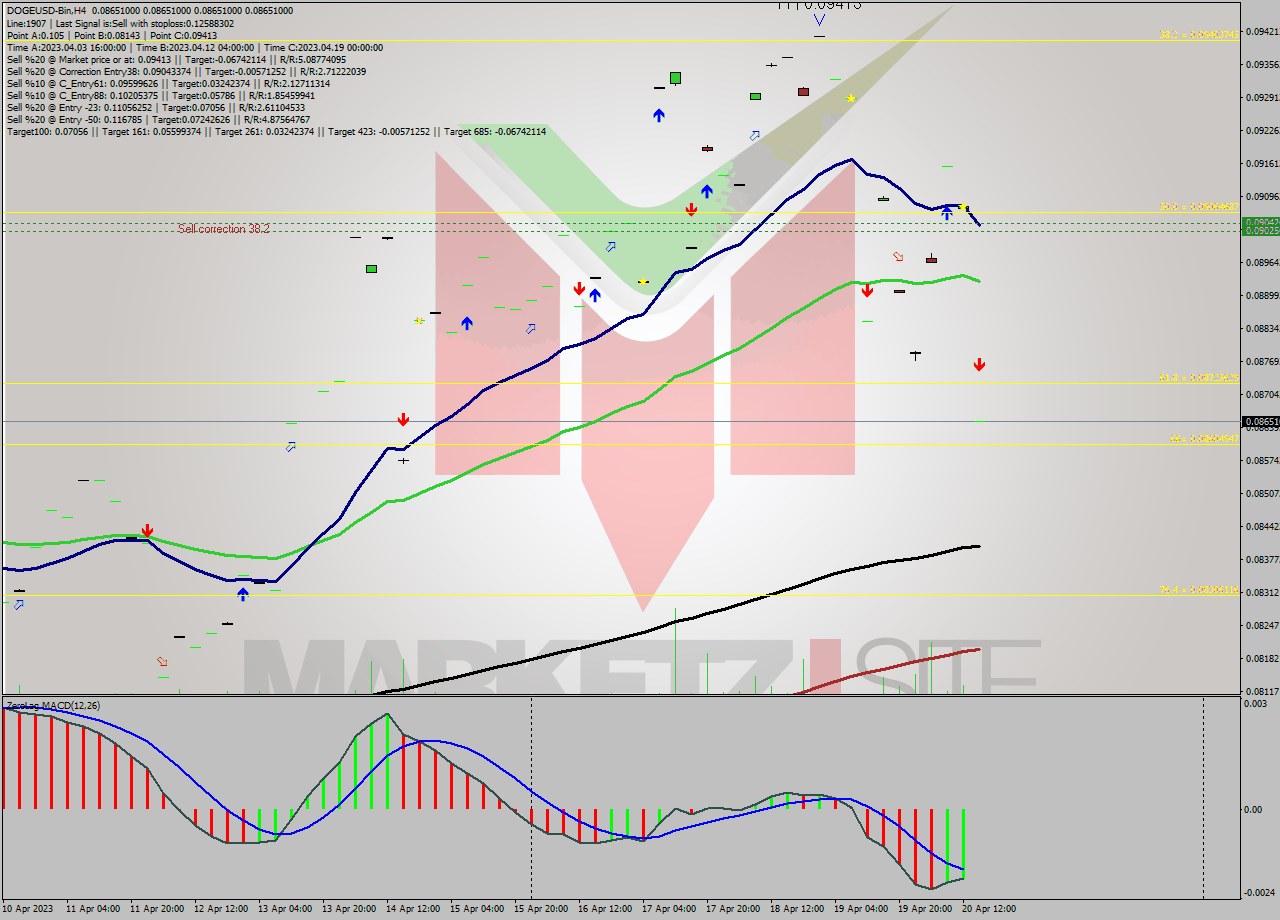Screen dimensions: 1280x920
Task: Click the '20 Apr 12:00' time label
Action: (x=989, y=909)
